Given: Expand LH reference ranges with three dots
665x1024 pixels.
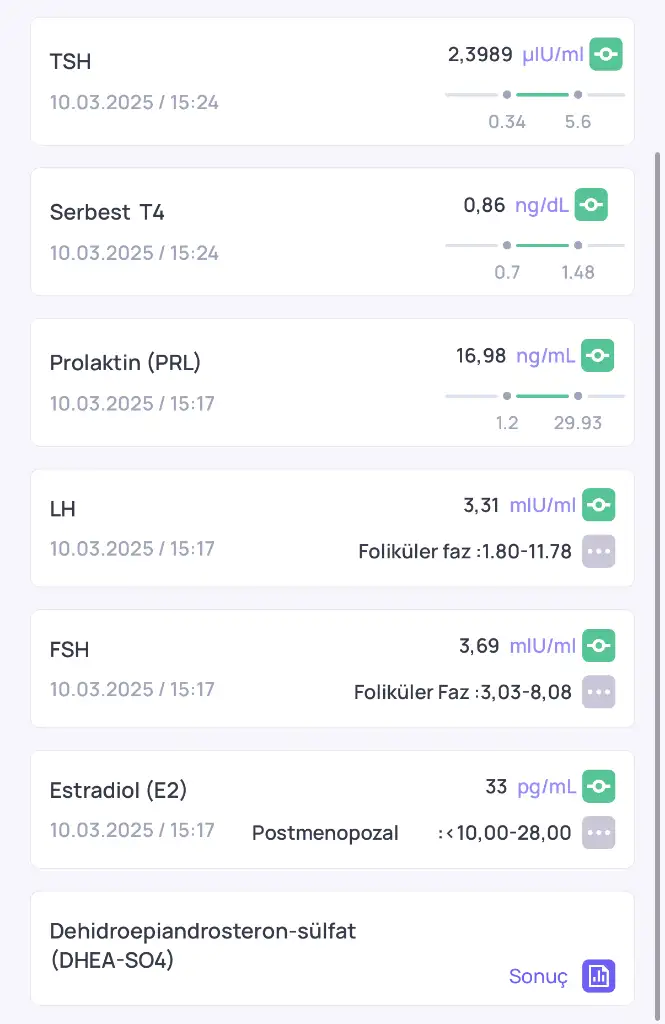Looking at the screenshot, I should pyautogui.click(x=599, y=551).
